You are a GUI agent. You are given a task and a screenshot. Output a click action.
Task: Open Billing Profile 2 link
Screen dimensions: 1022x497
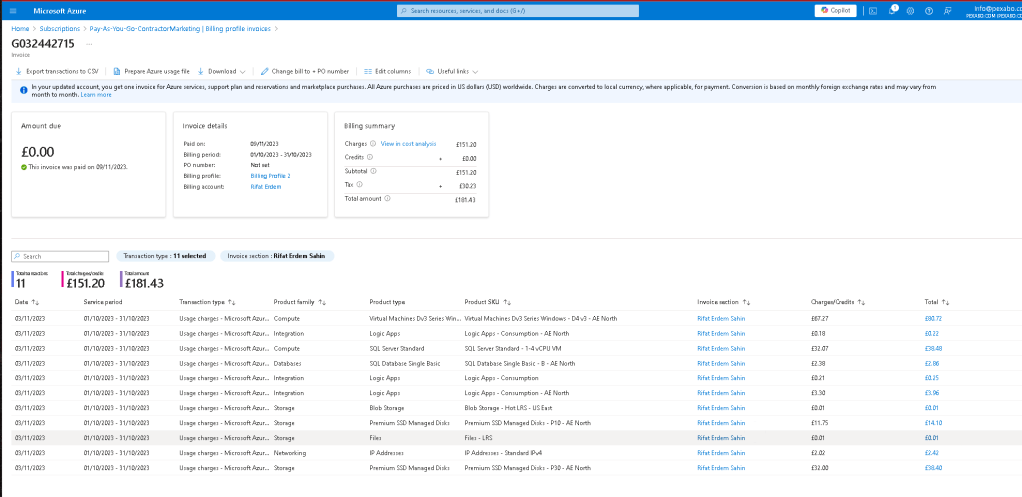270,176
